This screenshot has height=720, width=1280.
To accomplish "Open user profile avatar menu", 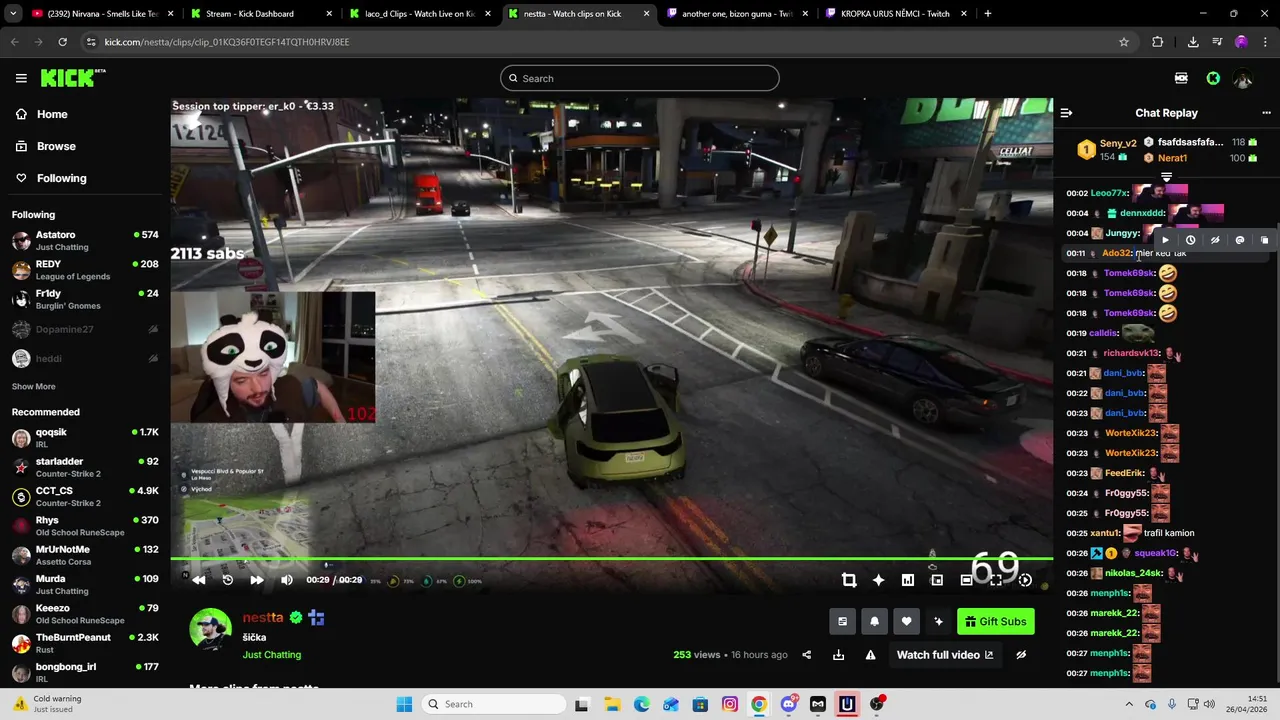I will pyautogui.click(x=1243, y=78).
